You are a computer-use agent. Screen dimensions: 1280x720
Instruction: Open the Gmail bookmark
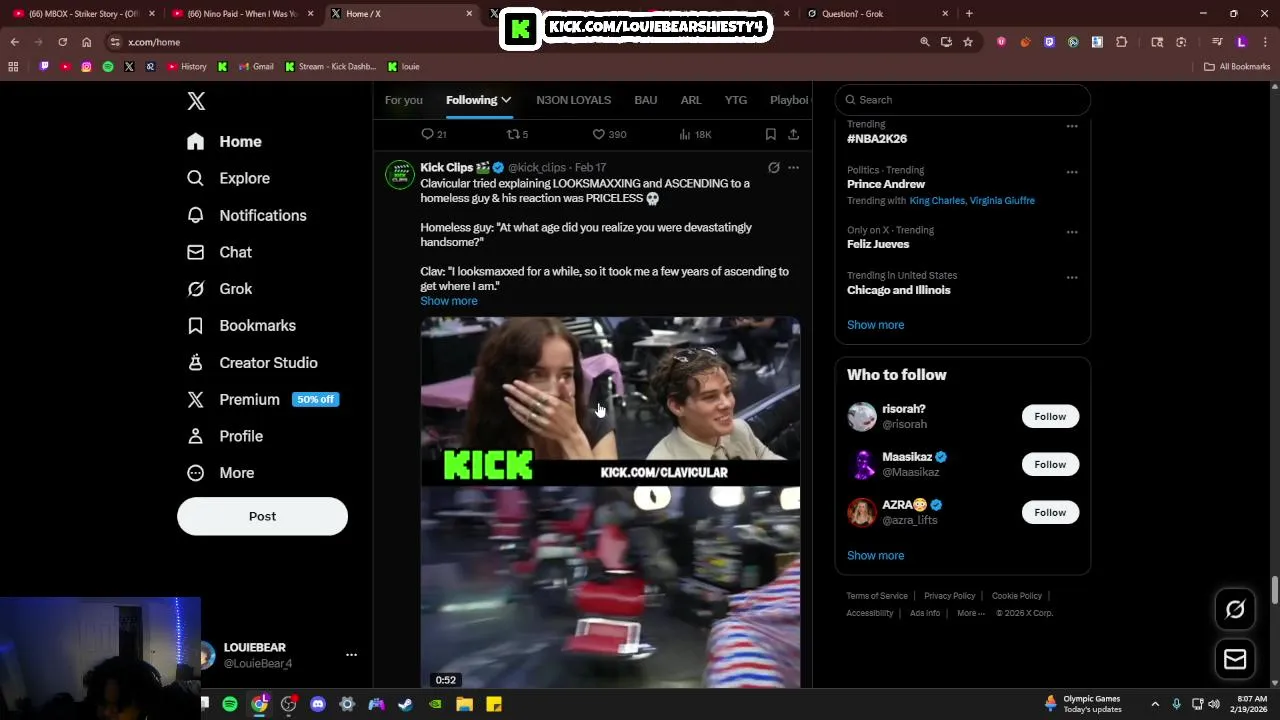tap(256, 67)
